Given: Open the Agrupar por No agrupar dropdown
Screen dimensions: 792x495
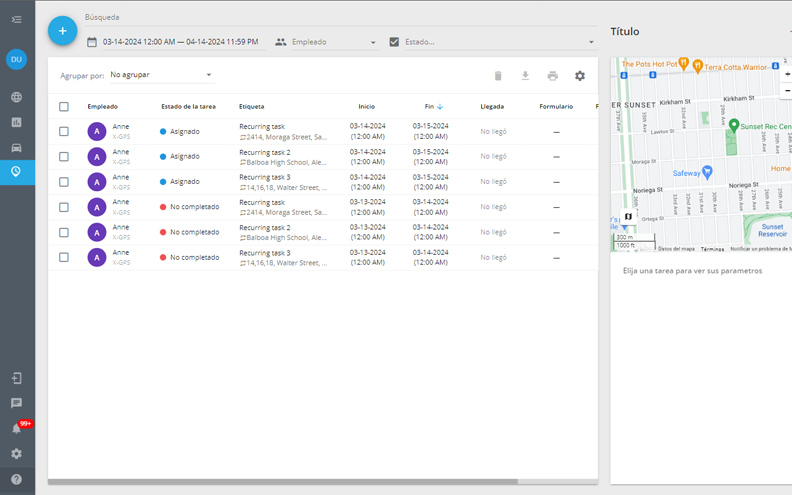Looking at the screenshot, I should [x=160, y=75].
